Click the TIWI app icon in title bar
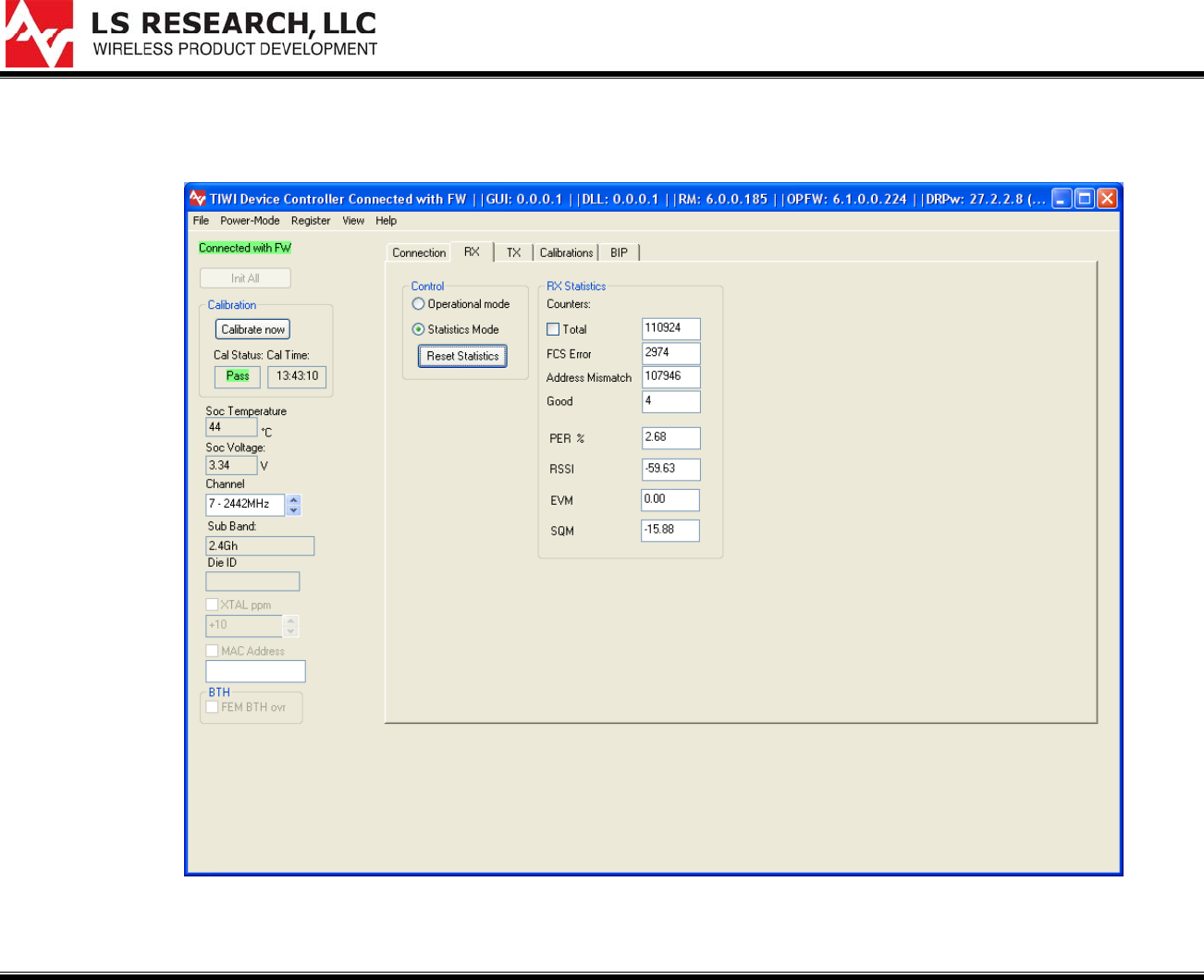This screenshot has width=1204, height=980. click(198, 199)
